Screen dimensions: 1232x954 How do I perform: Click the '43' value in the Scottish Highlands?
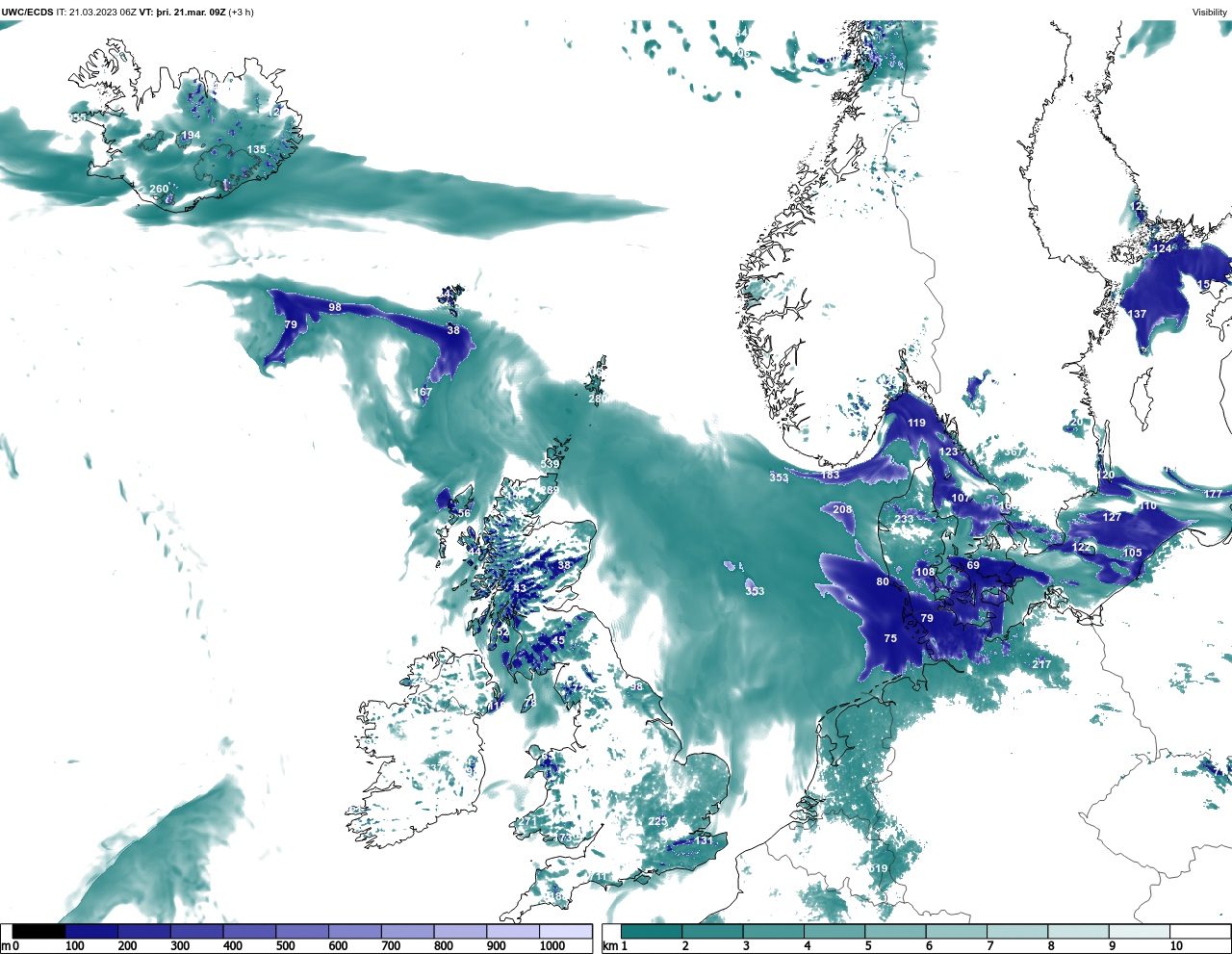pos(520,588)
